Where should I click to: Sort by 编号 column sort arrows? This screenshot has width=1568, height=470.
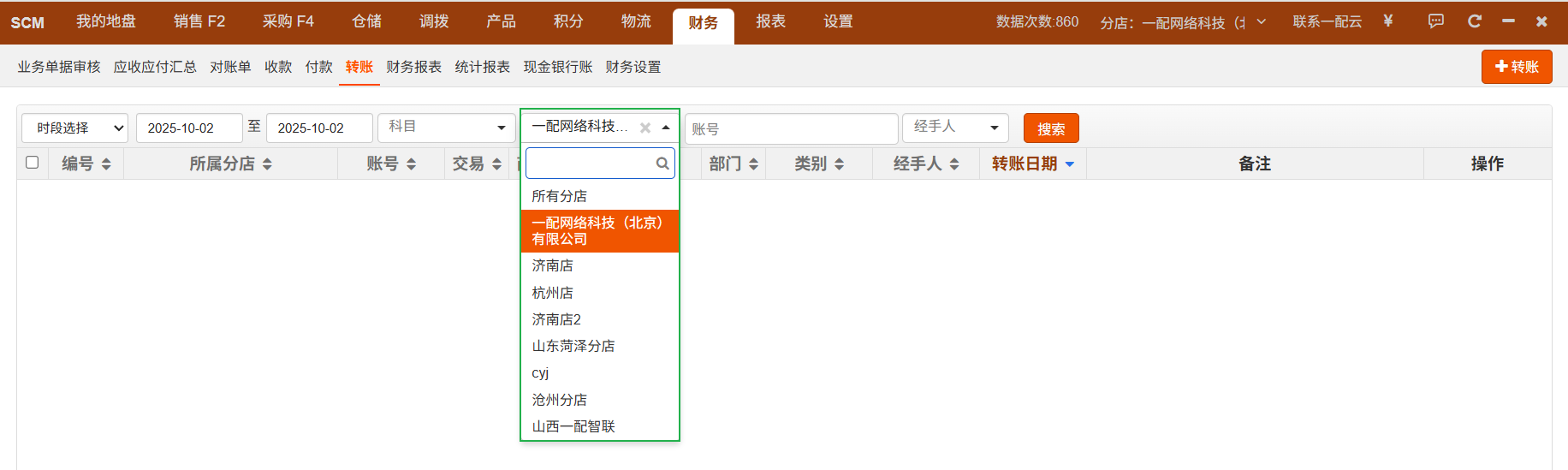106,164
